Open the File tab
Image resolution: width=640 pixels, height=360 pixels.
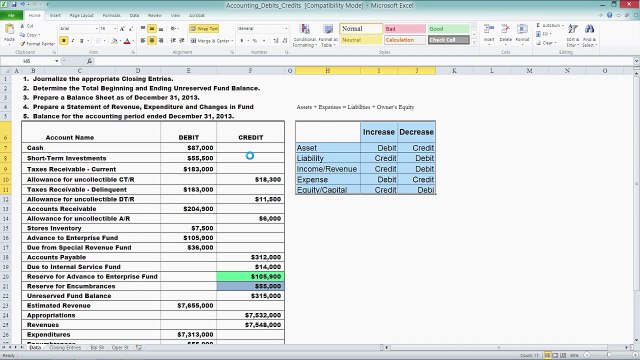pos(11,16)
